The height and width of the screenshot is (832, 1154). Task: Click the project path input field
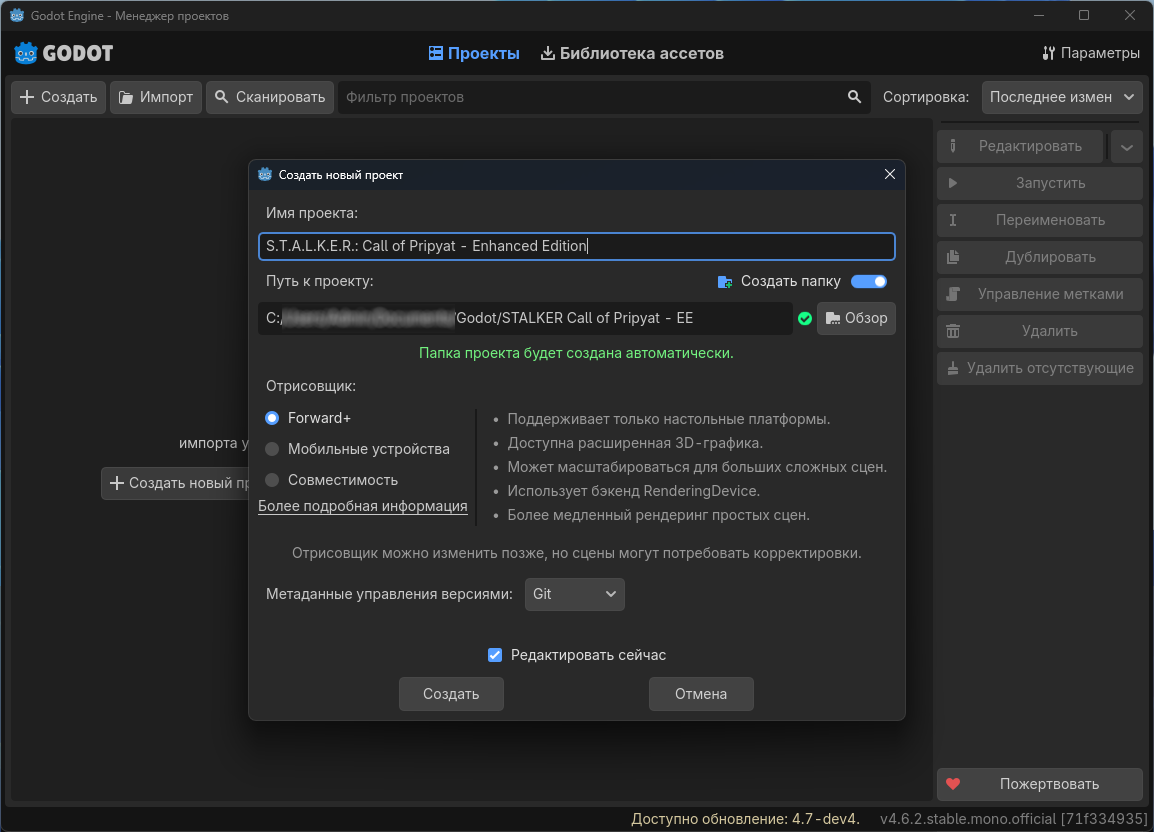point(525,318)
